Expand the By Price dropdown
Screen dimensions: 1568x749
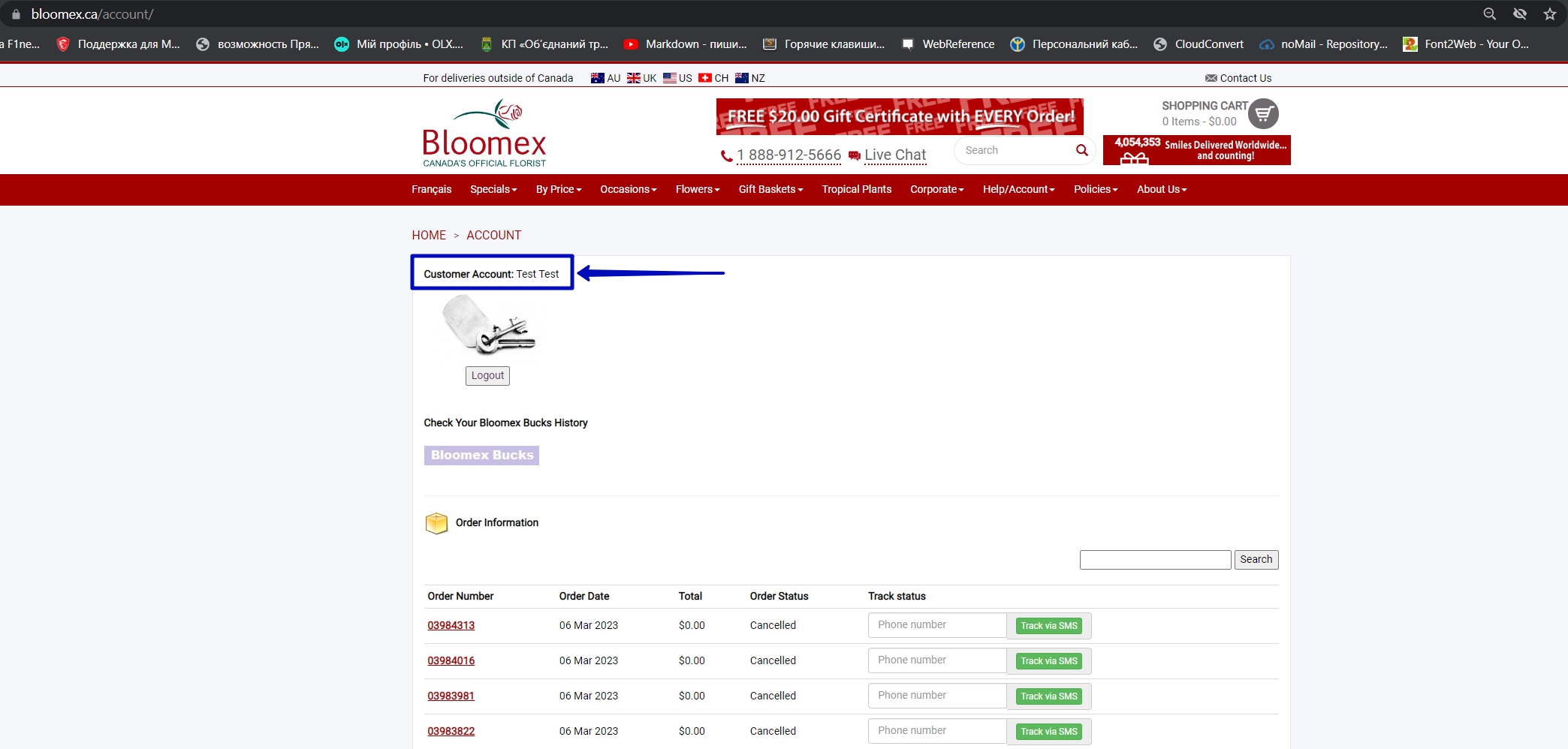pos(559,190)
